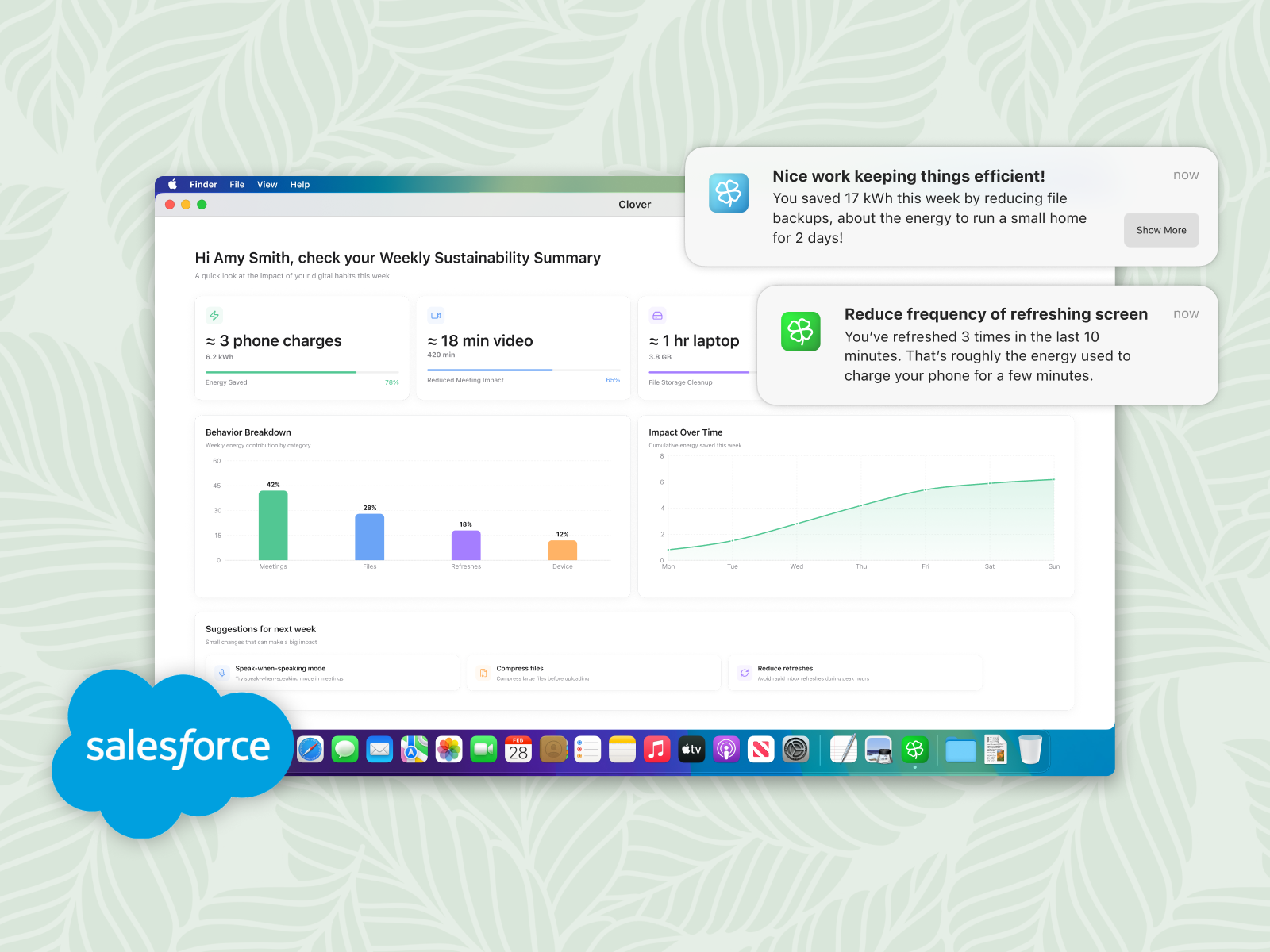Click Show More on the notification
This screenshot has height=952, width=1270.
pos(1161,230)
